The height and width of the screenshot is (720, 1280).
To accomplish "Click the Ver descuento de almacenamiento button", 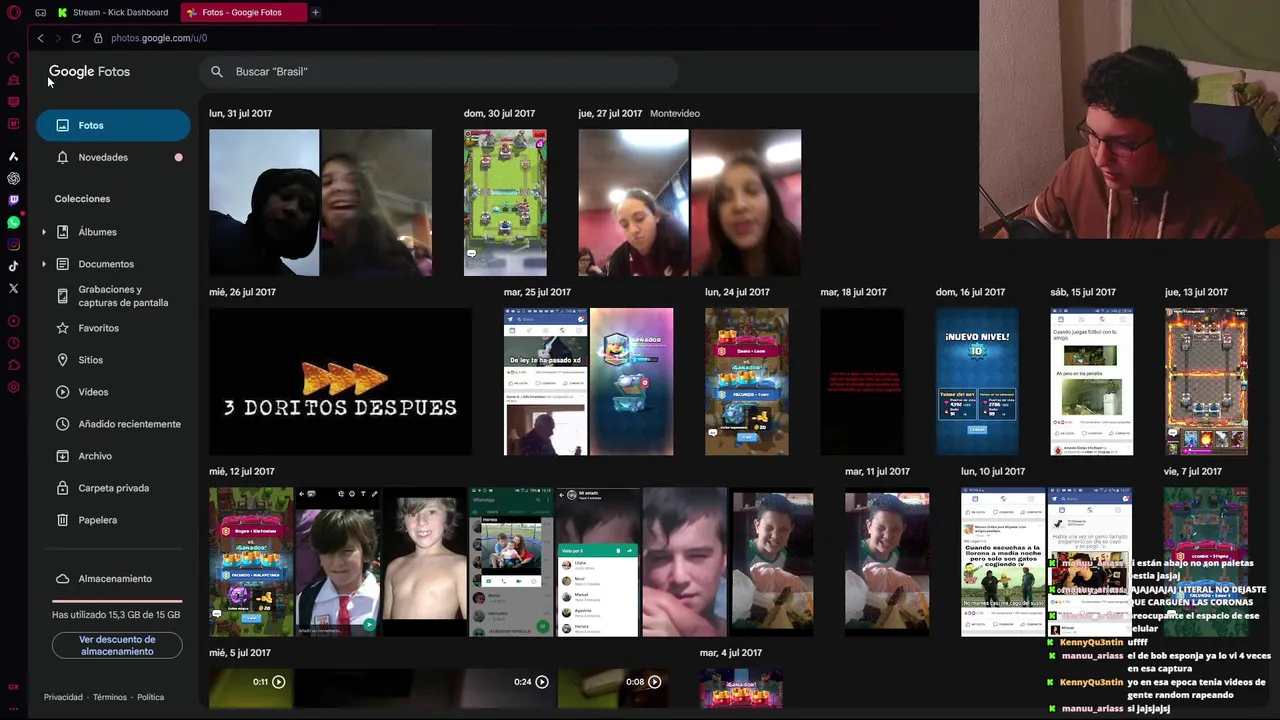I will (117, 645).
